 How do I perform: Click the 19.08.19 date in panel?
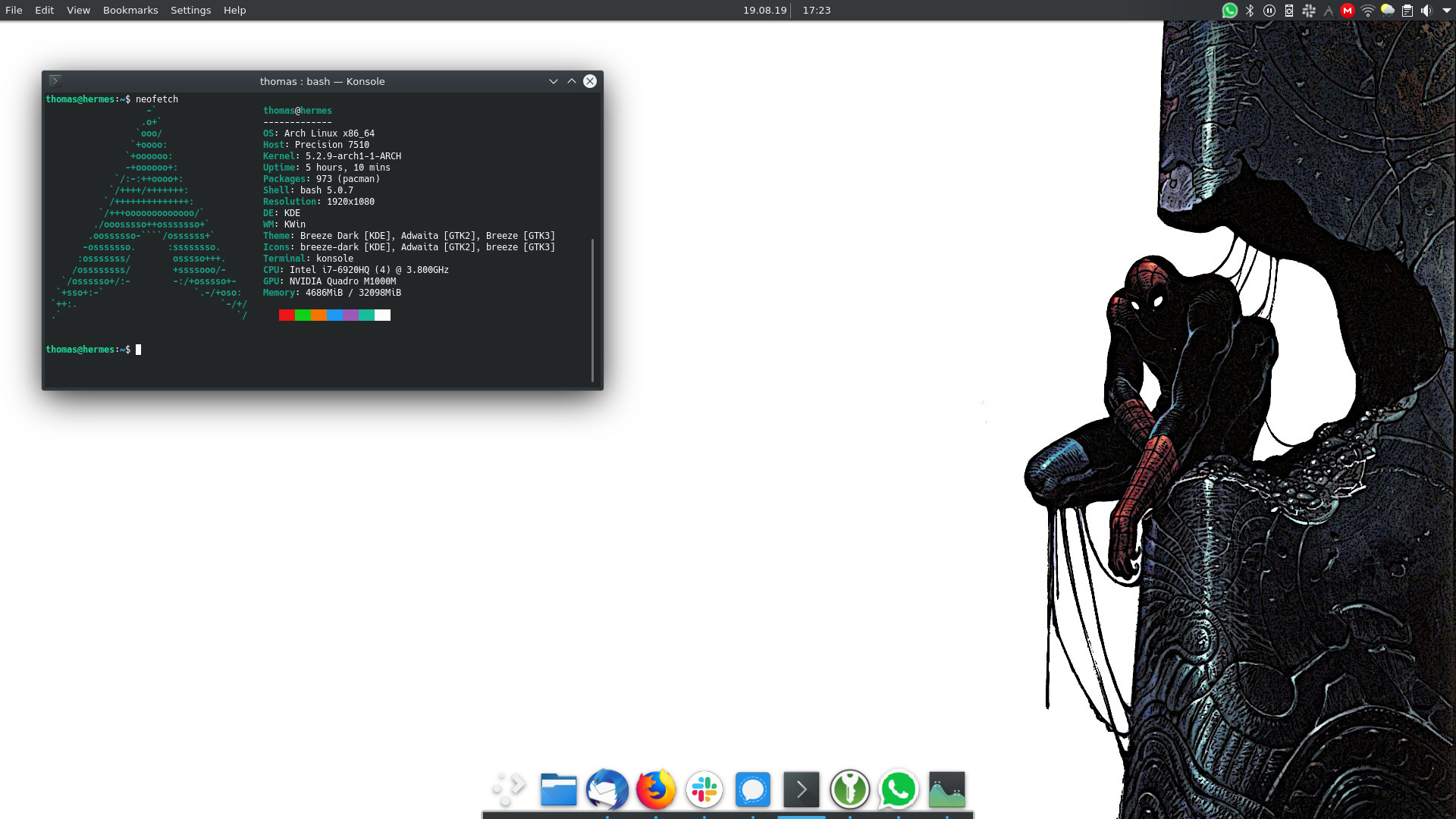[x=764, y=11]
